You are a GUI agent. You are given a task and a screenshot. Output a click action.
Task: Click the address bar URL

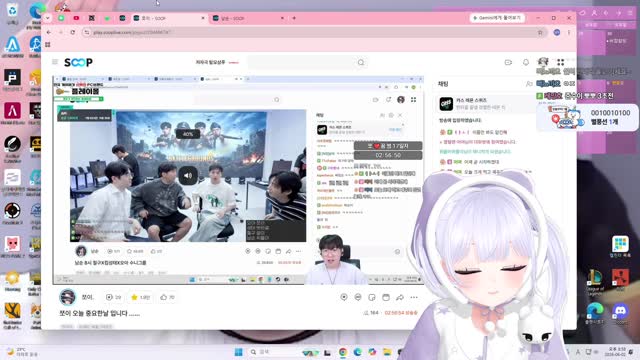[x=131, y=32]
